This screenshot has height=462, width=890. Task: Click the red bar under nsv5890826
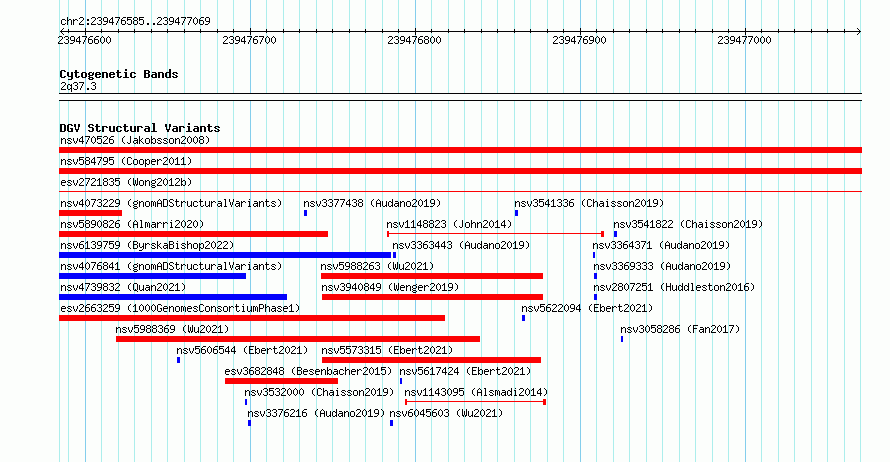(x=194, y=234)
